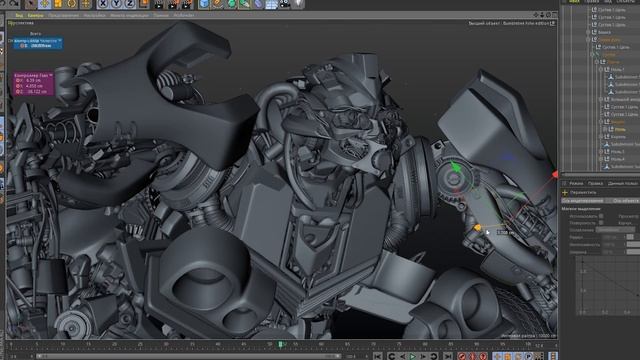The height and width of the screenshot is (360, 640).
Task: Add a camera with camera icon
Action: (x=285, y=4)
